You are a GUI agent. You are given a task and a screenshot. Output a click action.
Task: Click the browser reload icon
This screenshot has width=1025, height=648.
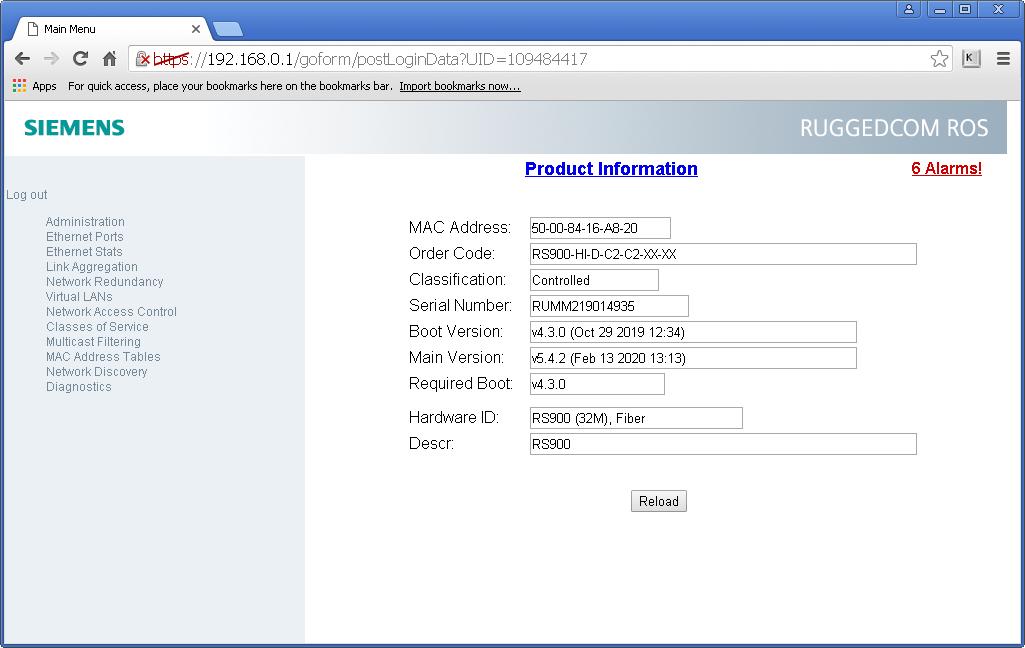(81, 59)
